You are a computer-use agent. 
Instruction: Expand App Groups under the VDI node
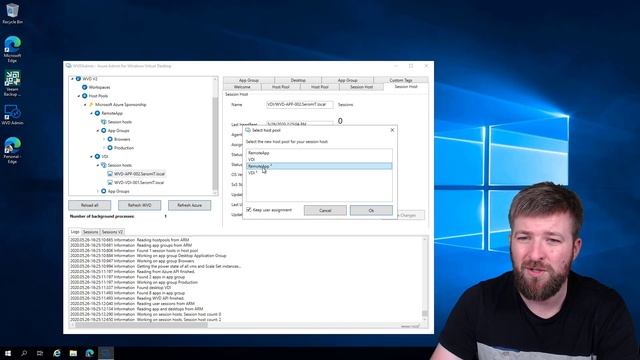[98, 191]
